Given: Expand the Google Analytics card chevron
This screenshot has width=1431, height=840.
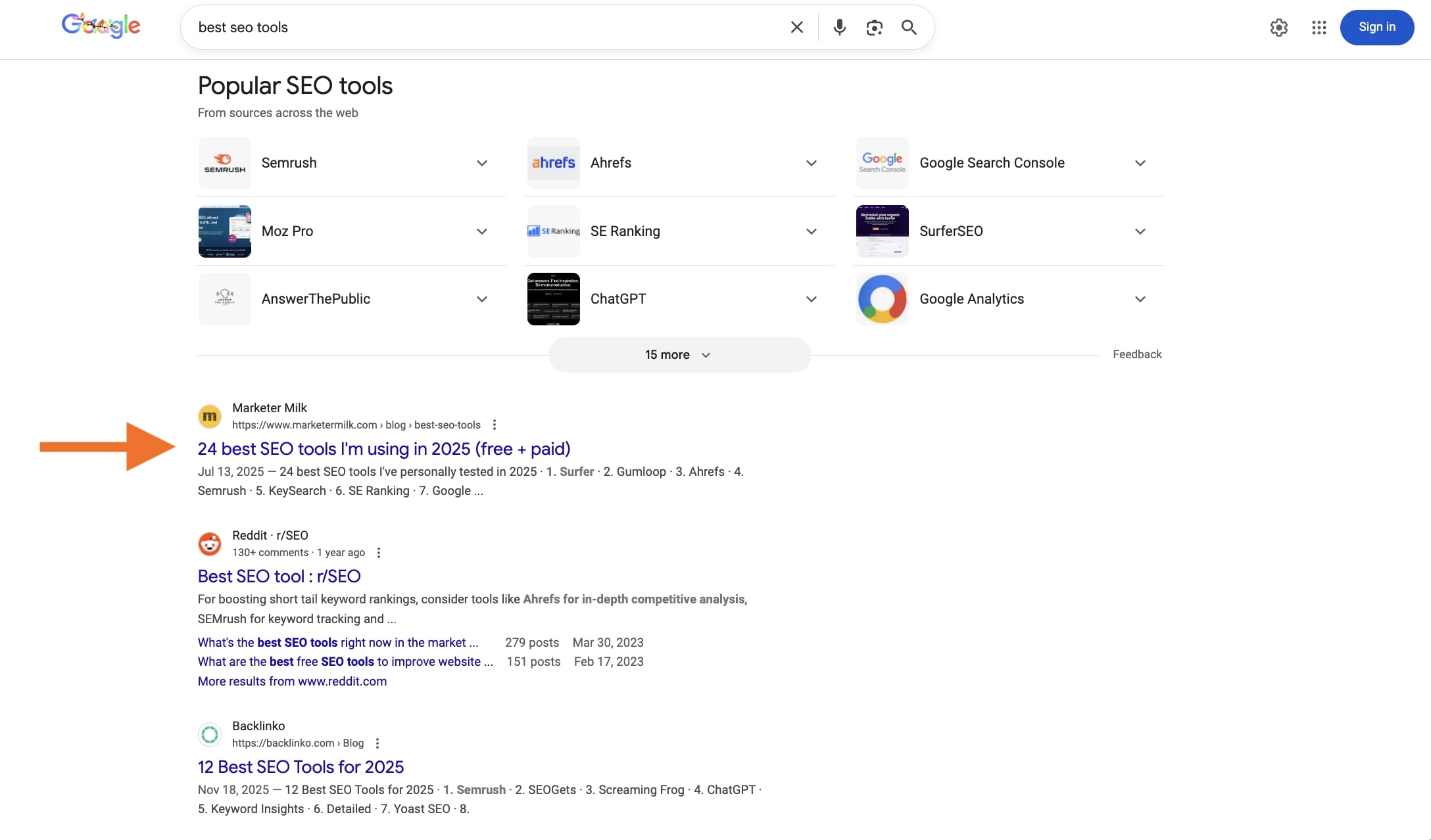Looking at the screenshot, I should click(x=1140, y=298).
